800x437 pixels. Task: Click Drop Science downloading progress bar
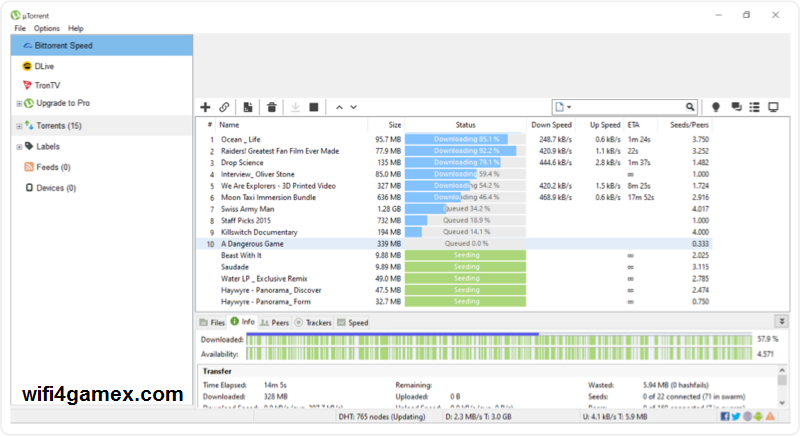click(x=465, y=163)
